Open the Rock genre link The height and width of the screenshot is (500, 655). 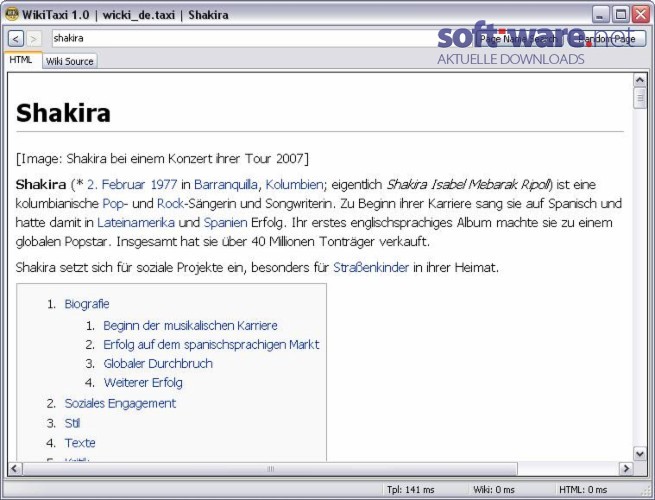tap(170, 203)
